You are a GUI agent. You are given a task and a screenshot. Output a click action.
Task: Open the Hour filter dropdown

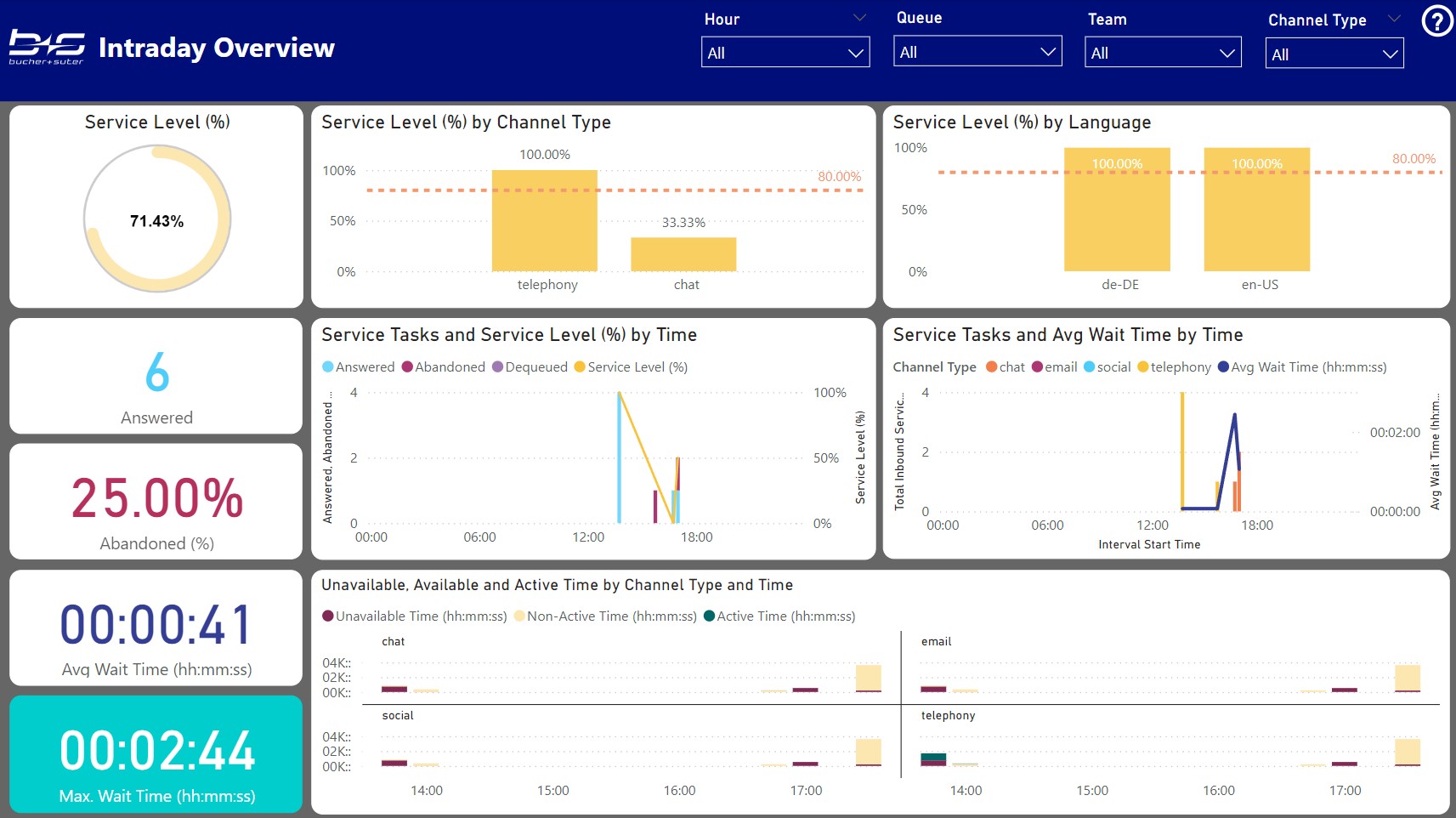(x=785, y=53)
